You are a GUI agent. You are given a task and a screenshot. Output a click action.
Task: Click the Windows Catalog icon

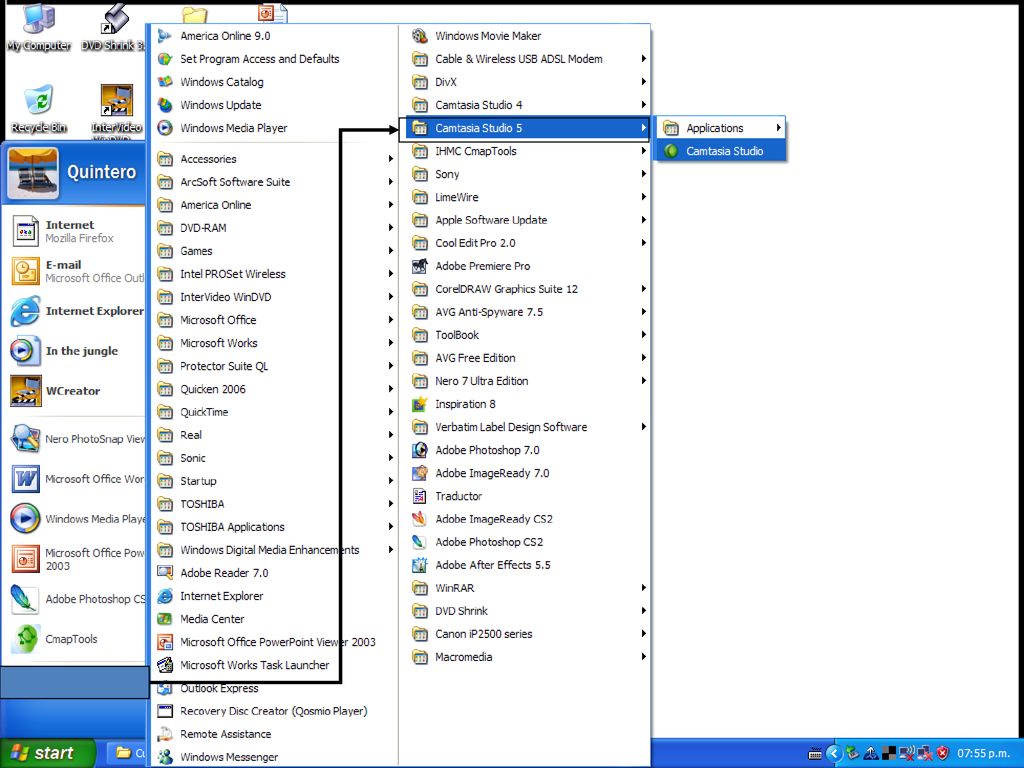point(165,82)
